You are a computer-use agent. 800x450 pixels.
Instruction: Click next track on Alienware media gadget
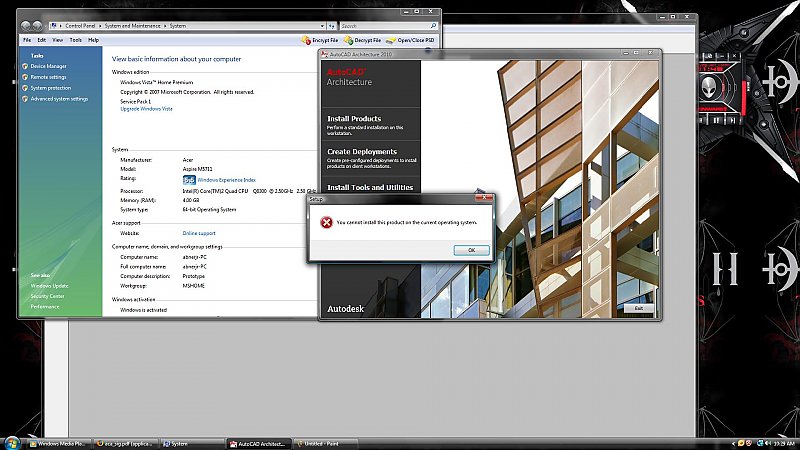[x=732, y=120]
